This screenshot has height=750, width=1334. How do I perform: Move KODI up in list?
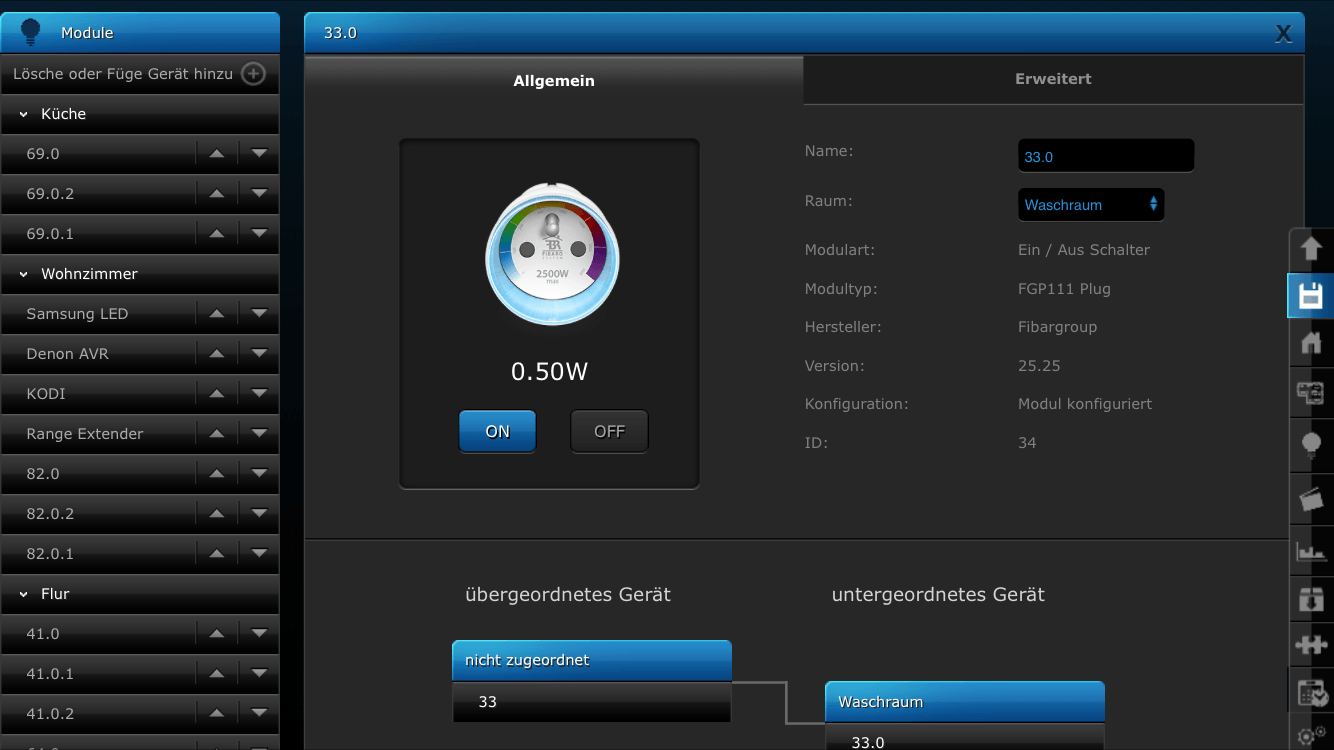click(x=217, y=394)
